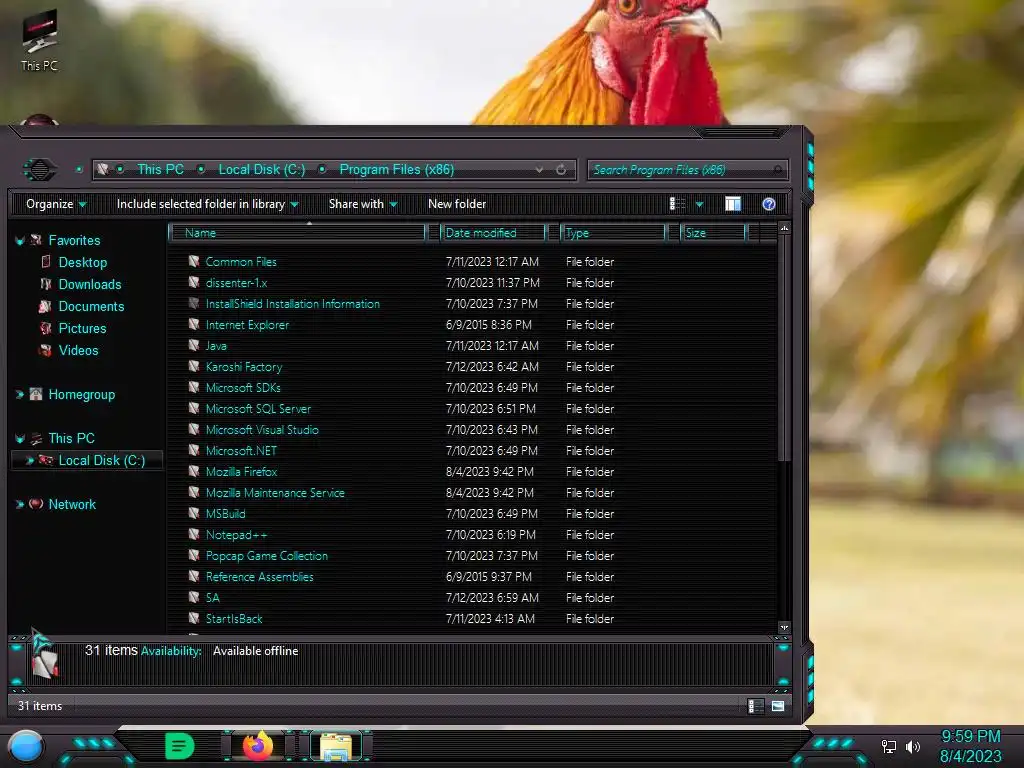Select the InstallShield Installation Information folder

coord(293,304)
